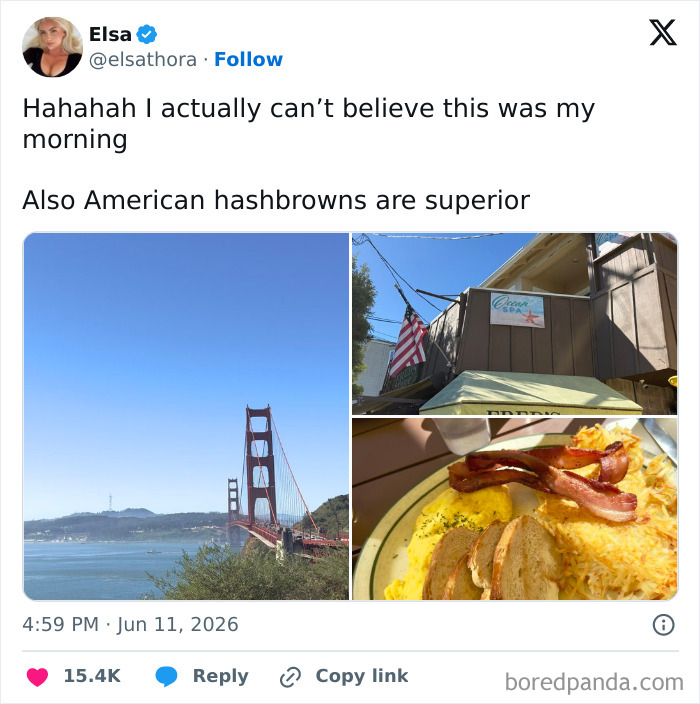Screen dimensions: 700x704
Task: Open the @elsathora handle link
Action: tap(143, 59)
